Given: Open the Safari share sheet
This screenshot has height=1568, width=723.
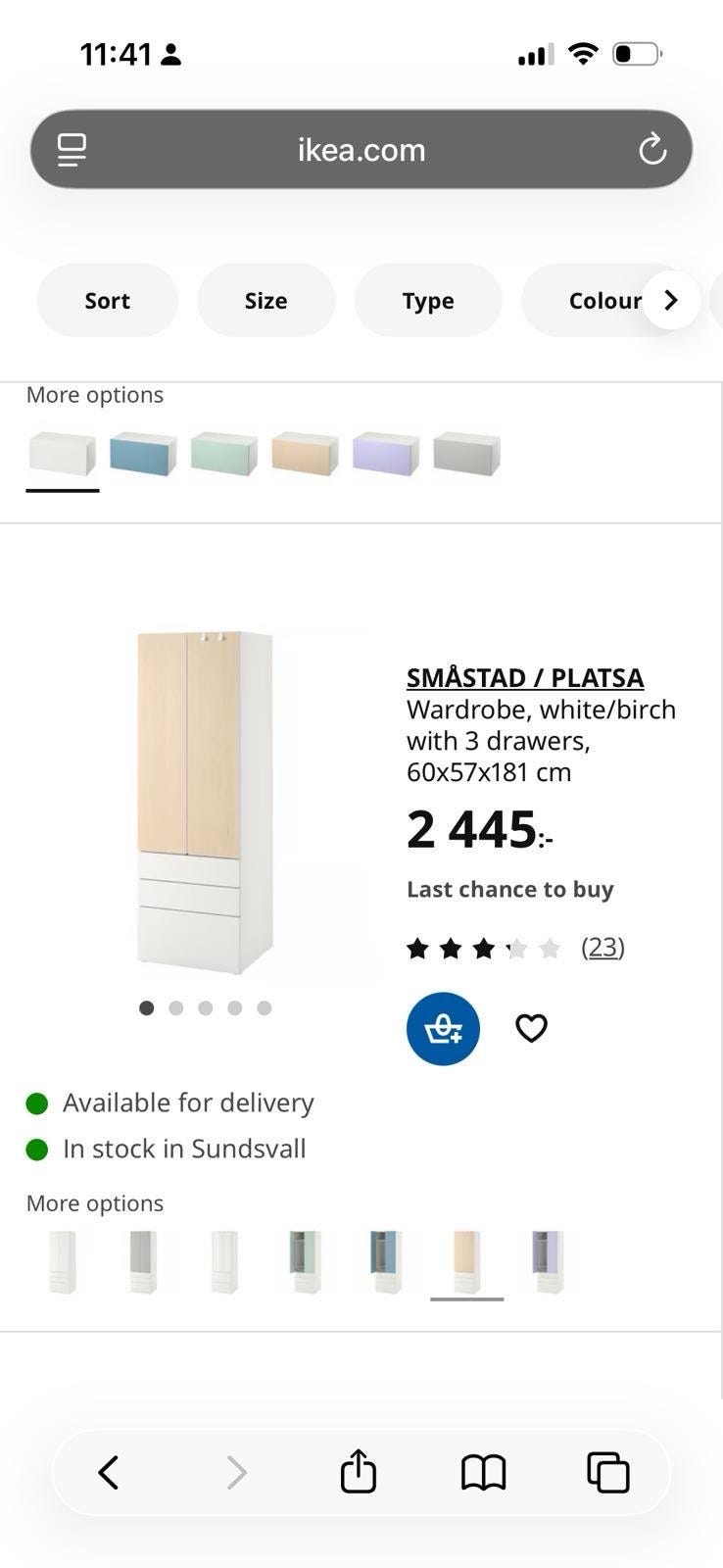Looking at the screenshot, I should [359, 1472].
